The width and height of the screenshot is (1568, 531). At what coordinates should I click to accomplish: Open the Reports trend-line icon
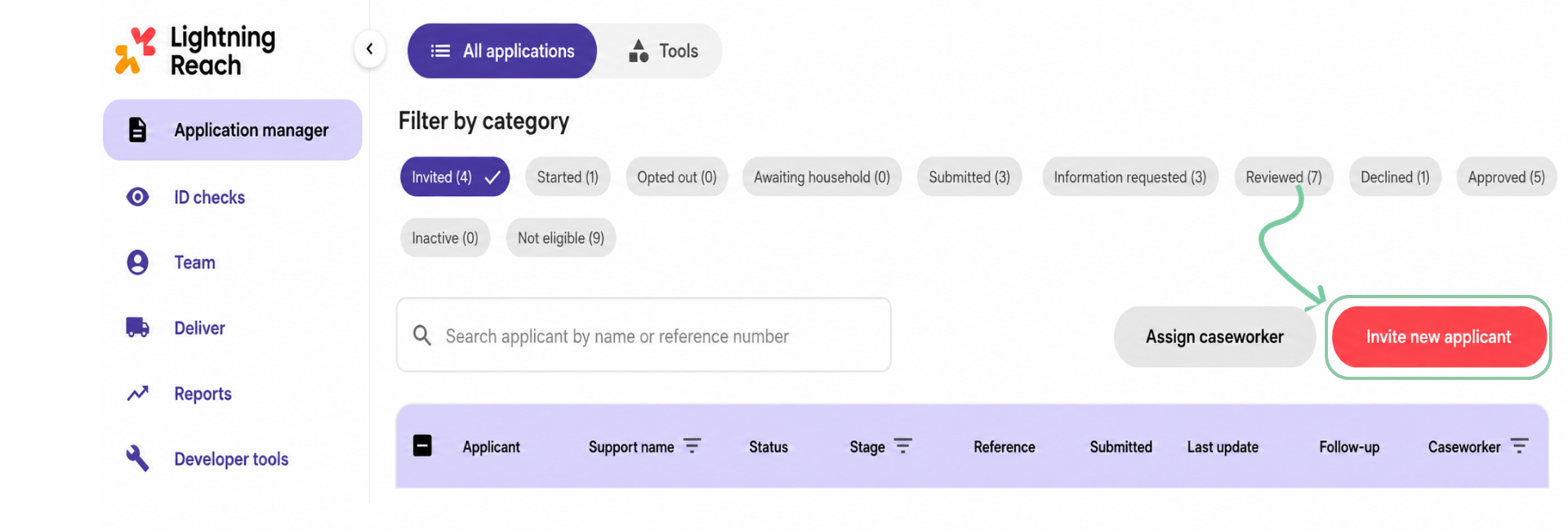137,394
